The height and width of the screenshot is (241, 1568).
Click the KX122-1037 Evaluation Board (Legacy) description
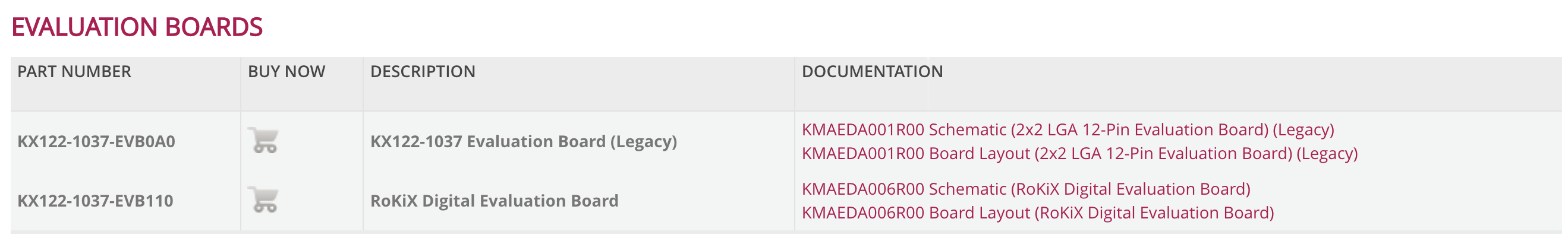(524, 142)
